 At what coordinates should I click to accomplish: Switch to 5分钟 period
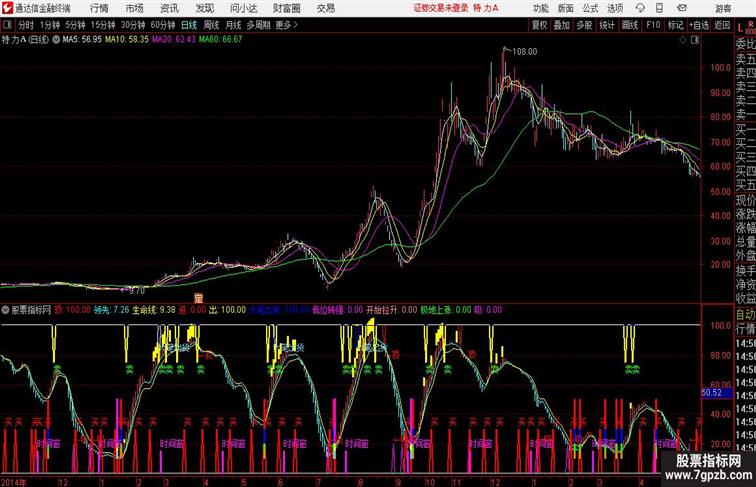pyautogui.click(x=75, y=25)
